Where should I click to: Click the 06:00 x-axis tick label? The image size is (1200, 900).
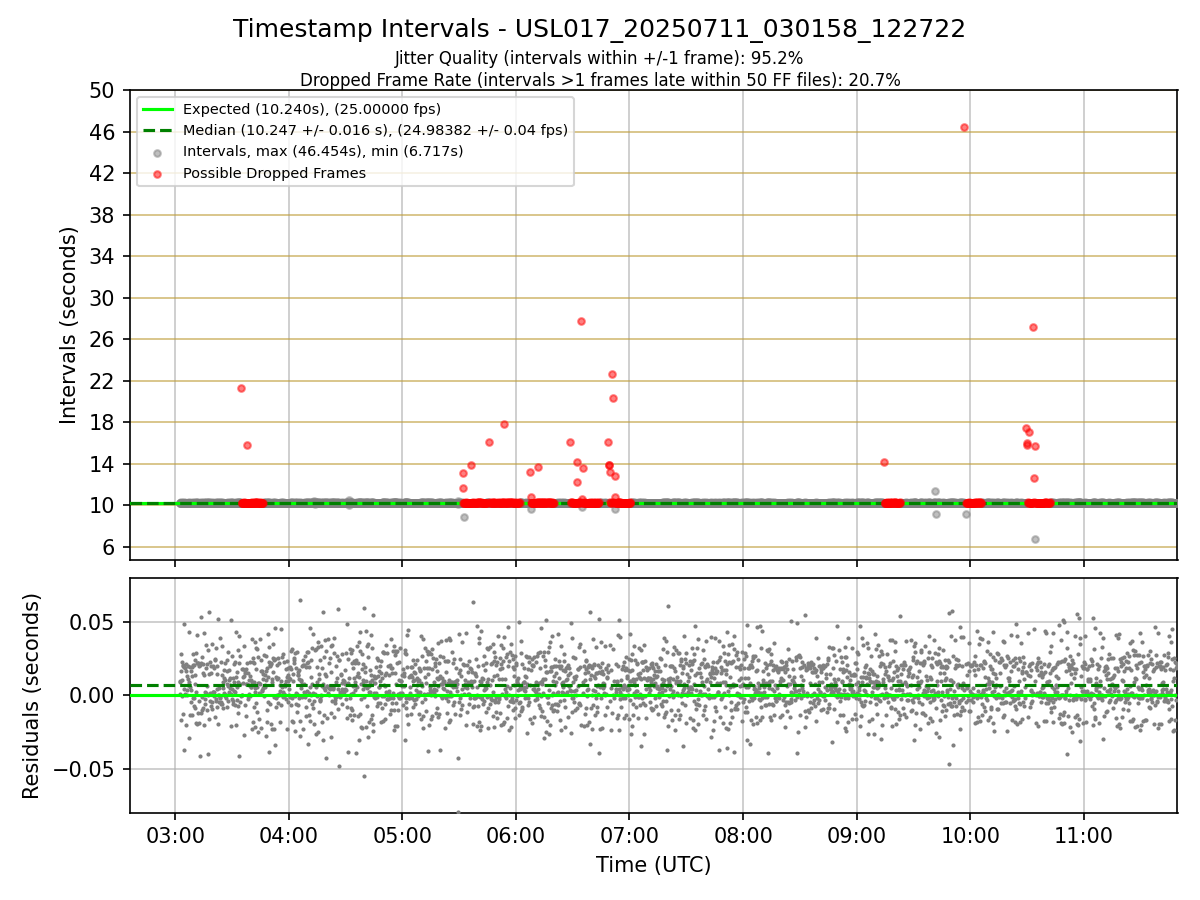click(x=516, y=834)
